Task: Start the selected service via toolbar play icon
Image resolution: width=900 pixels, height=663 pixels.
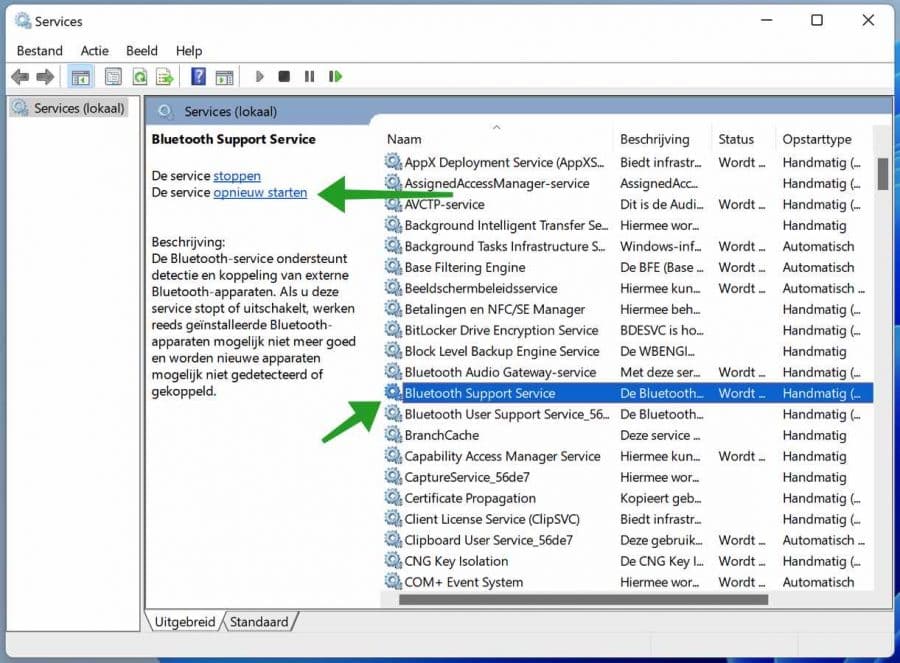Action: [259, 76]
